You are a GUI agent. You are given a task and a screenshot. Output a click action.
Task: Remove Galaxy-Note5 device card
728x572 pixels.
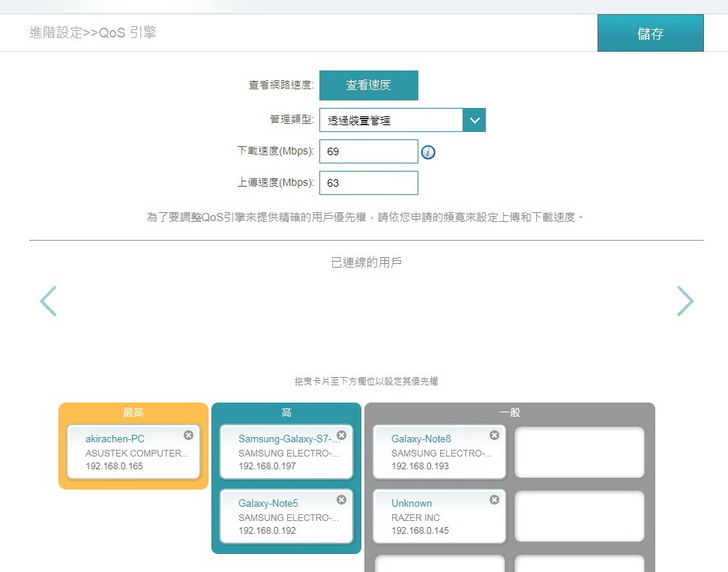click(341, 499)
